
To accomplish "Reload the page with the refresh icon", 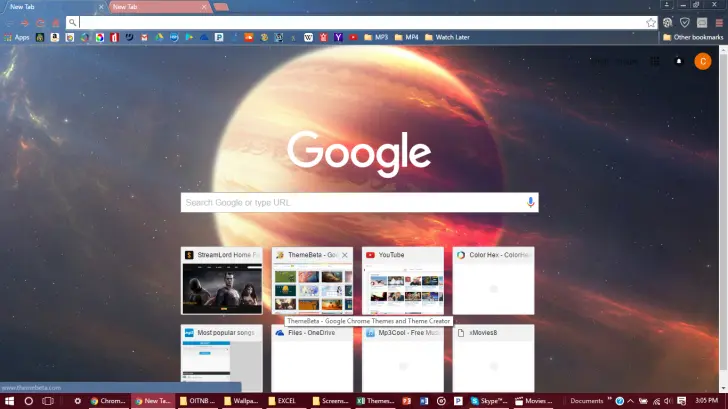I will (x=40, y=23).
